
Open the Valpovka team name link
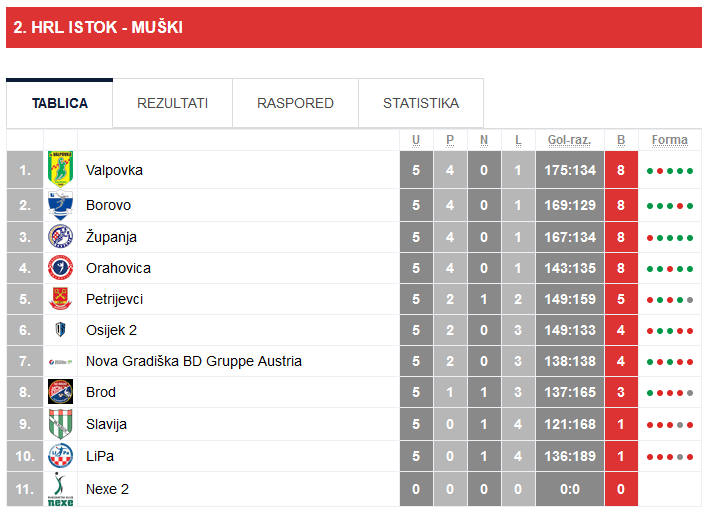114,170
